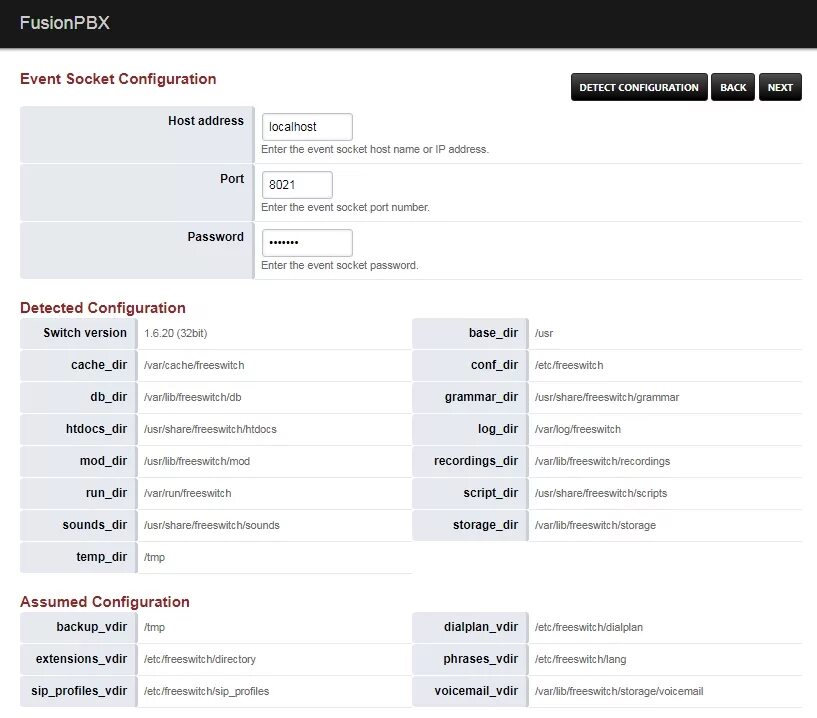Click the htdocs_dir label
Image resolution: width=817 pixels, height=718 pixels.
(96, 429)
